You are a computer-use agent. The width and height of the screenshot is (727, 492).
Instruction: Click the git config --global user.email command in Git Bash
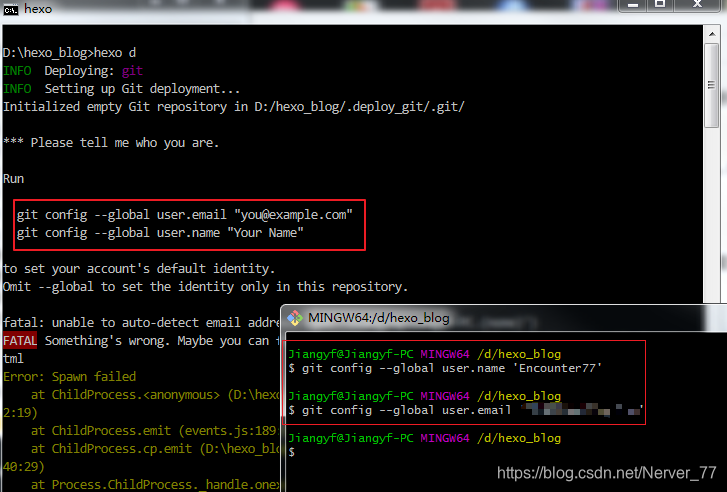tap(466, 410)
